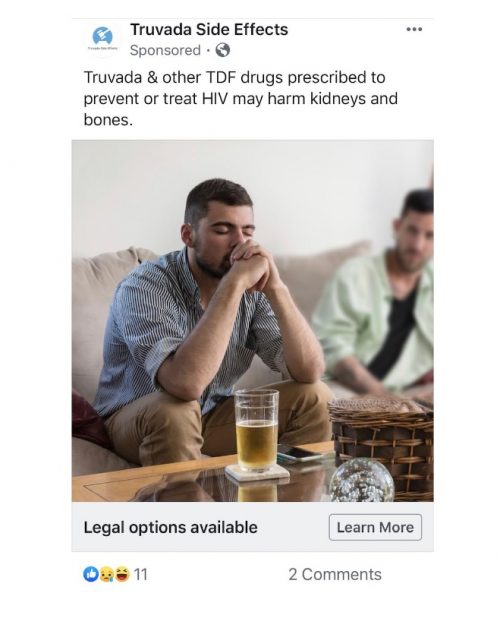
Task: Click the gray ad footer bar
Action: coord(253,527)
